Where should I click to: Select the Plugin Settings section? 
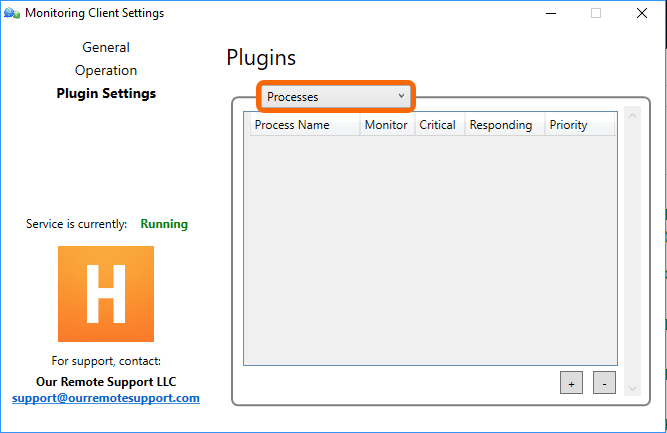click(106, 94)
